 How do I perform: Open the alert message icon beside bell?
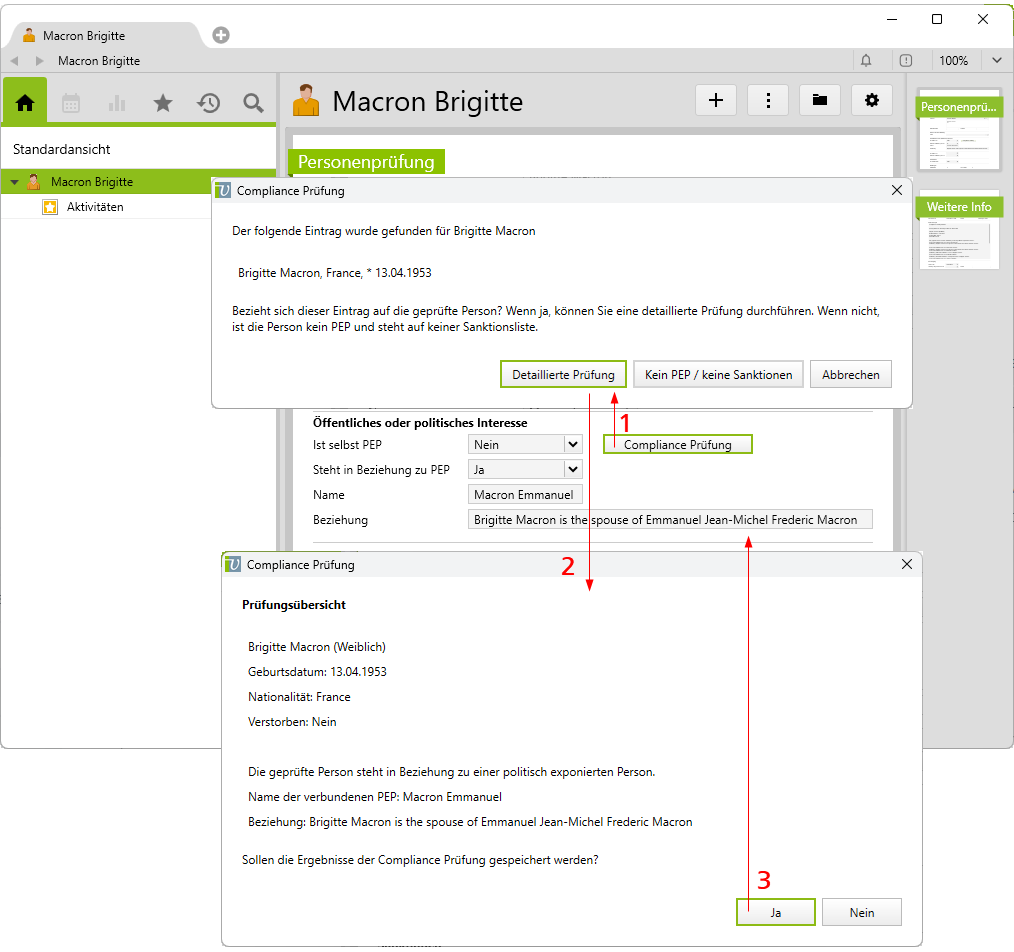coord(906,61)
